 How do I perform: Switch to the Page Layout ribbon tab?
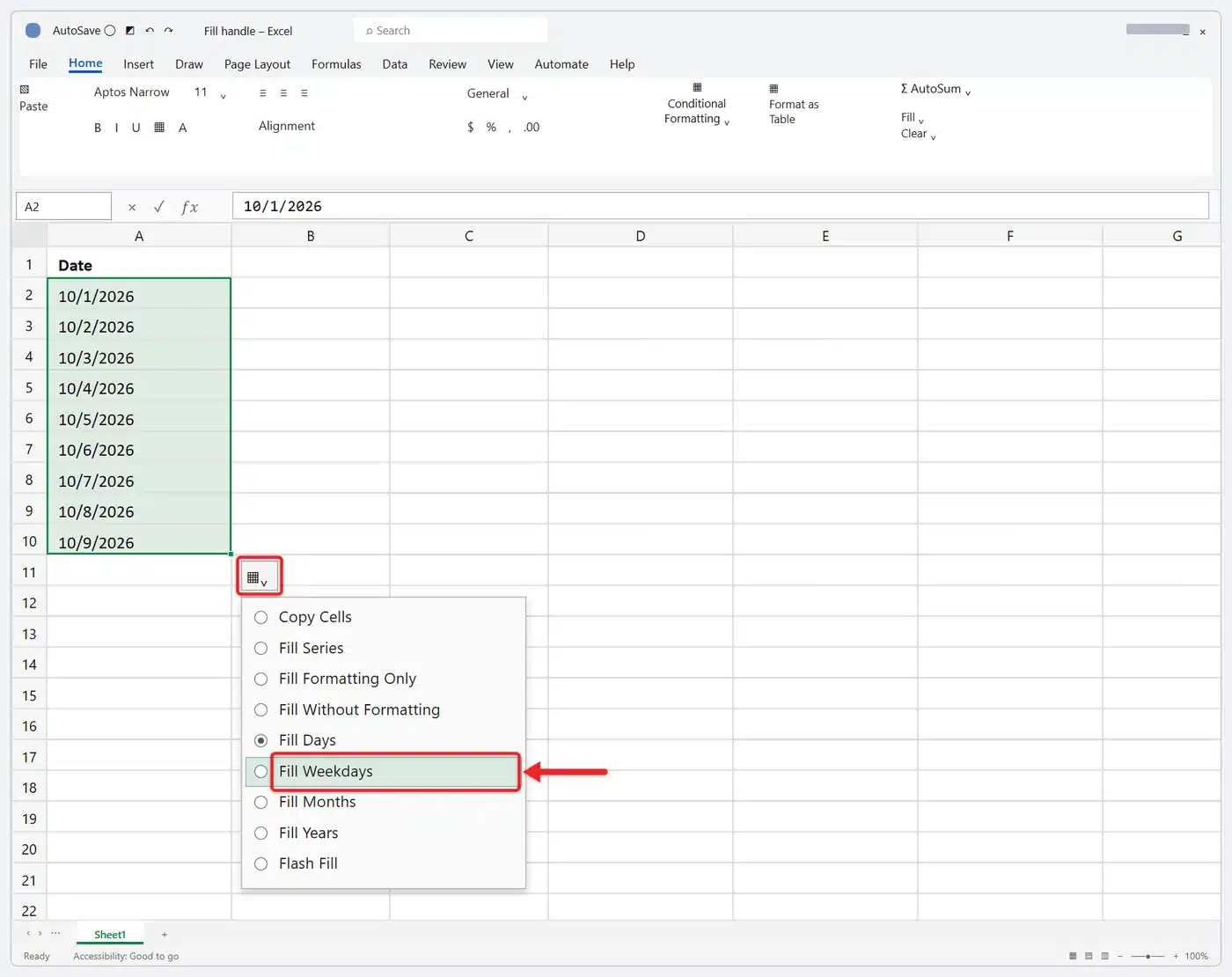pyautogui.click(x=257, y=64)
